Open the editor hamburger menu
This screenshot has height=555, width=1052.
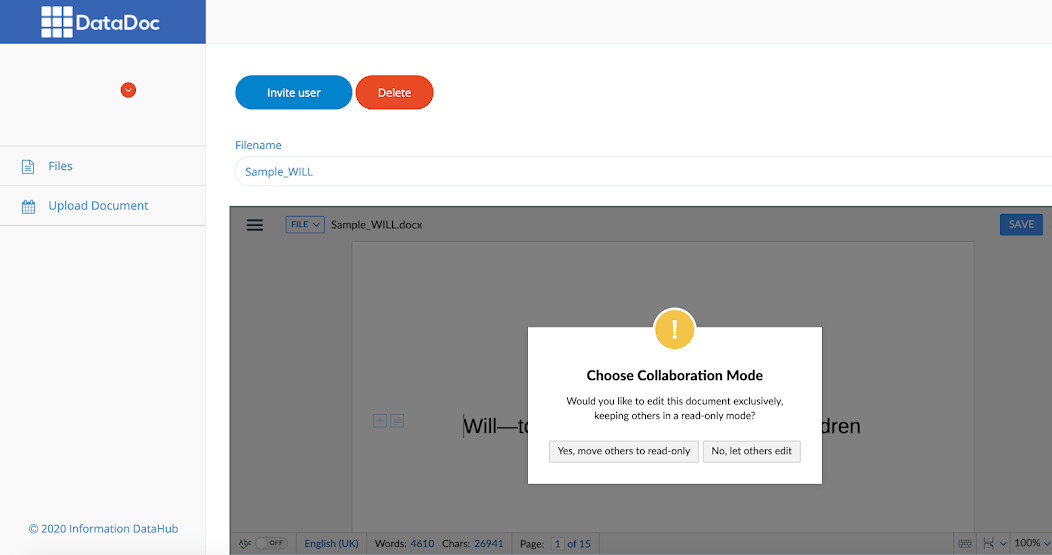click(x=255, y=225)
